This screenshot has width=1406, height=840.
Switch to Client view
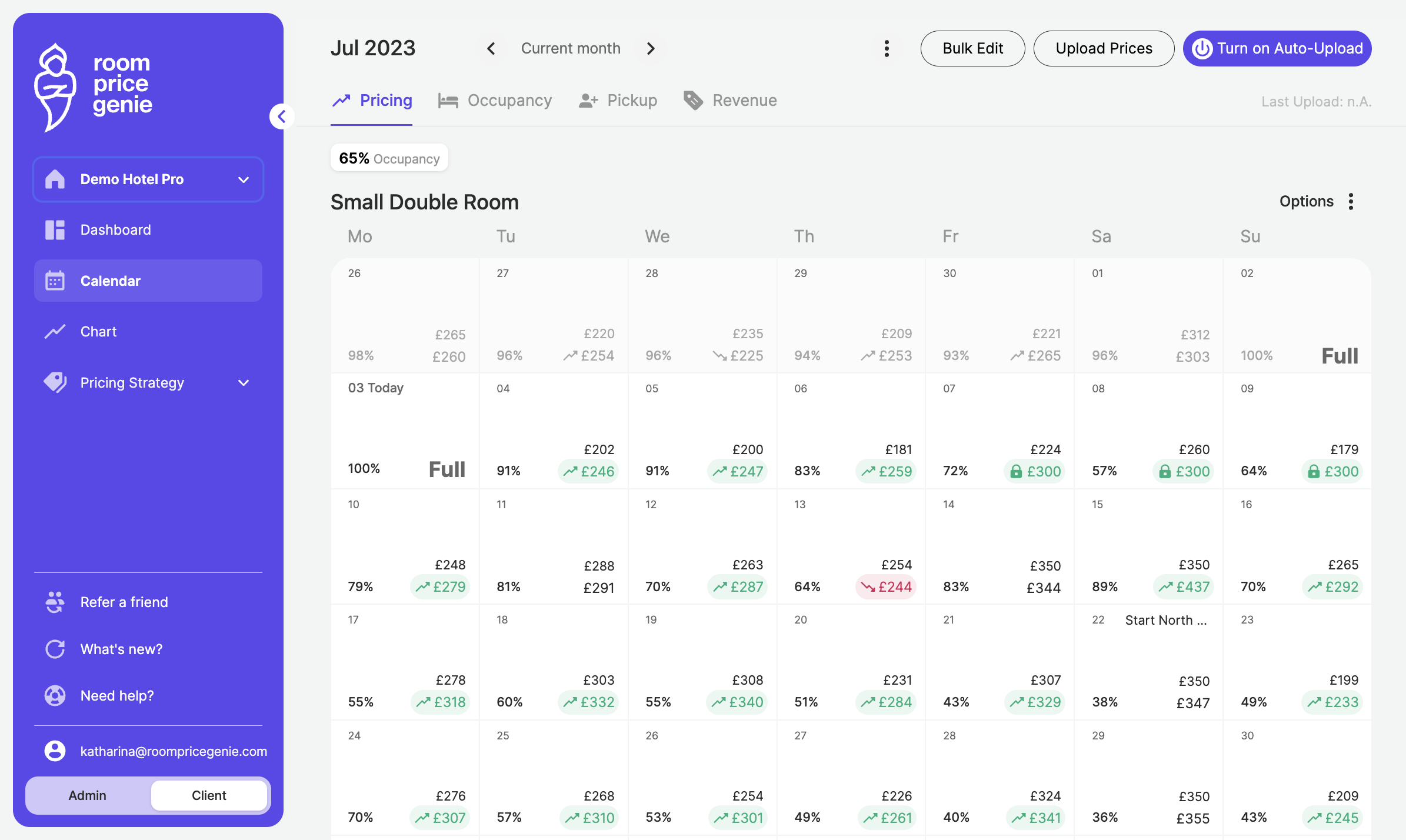pyautogui.click(x=209, y=795)
